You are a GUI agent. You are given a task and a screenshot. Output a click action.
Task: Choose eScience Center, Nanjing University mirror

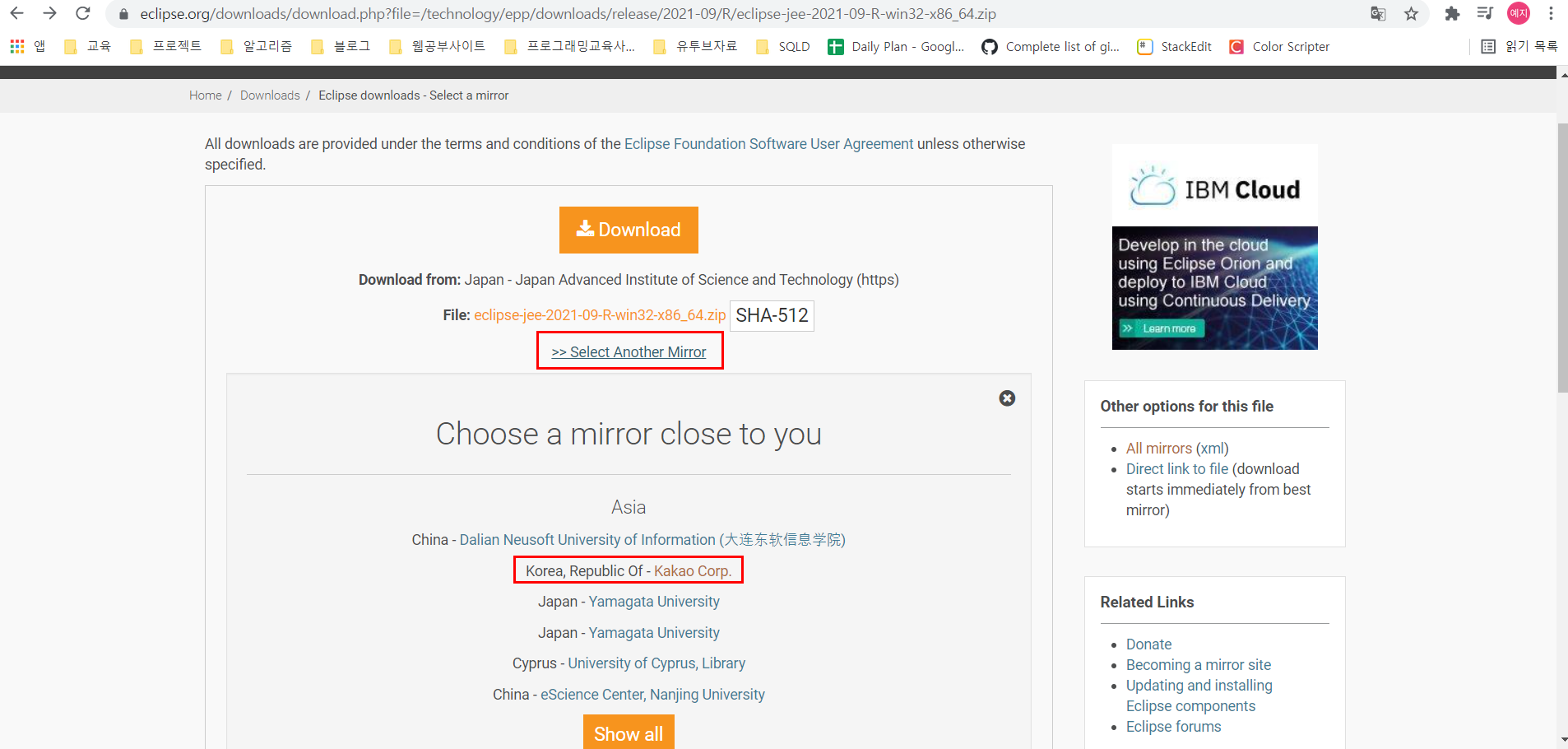[652, 695]
